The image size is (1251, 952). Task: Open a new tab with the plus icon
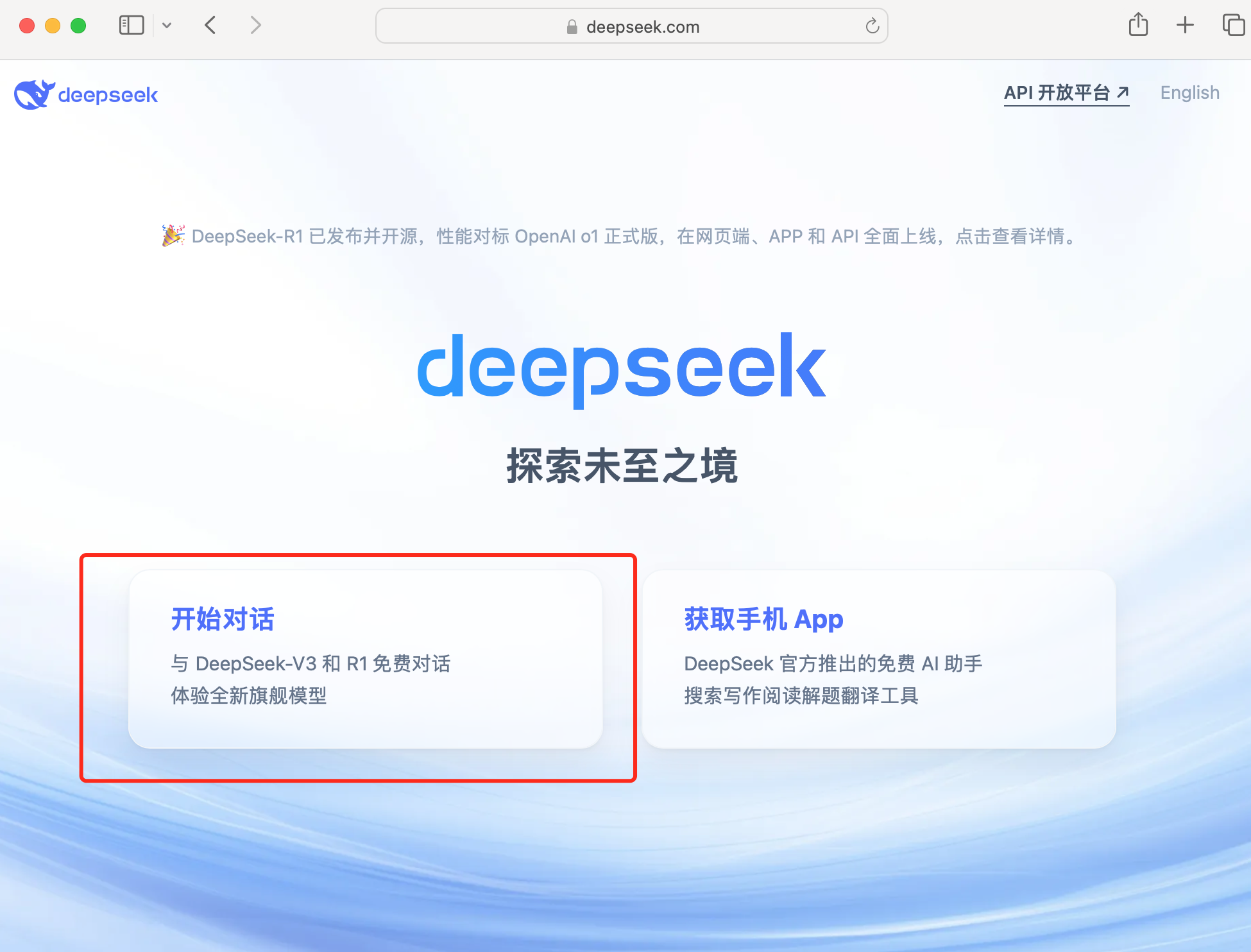1185,25
